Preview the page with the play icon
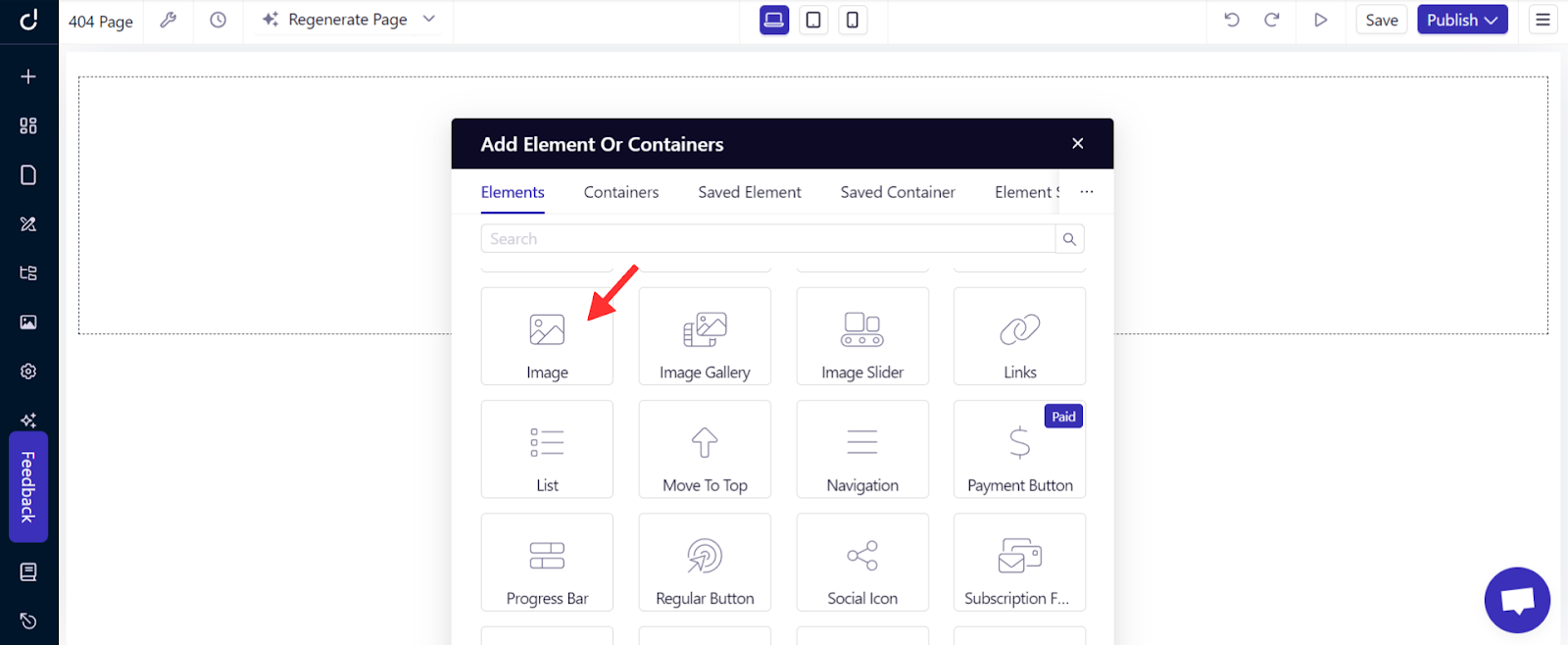 click(1321, 20)
